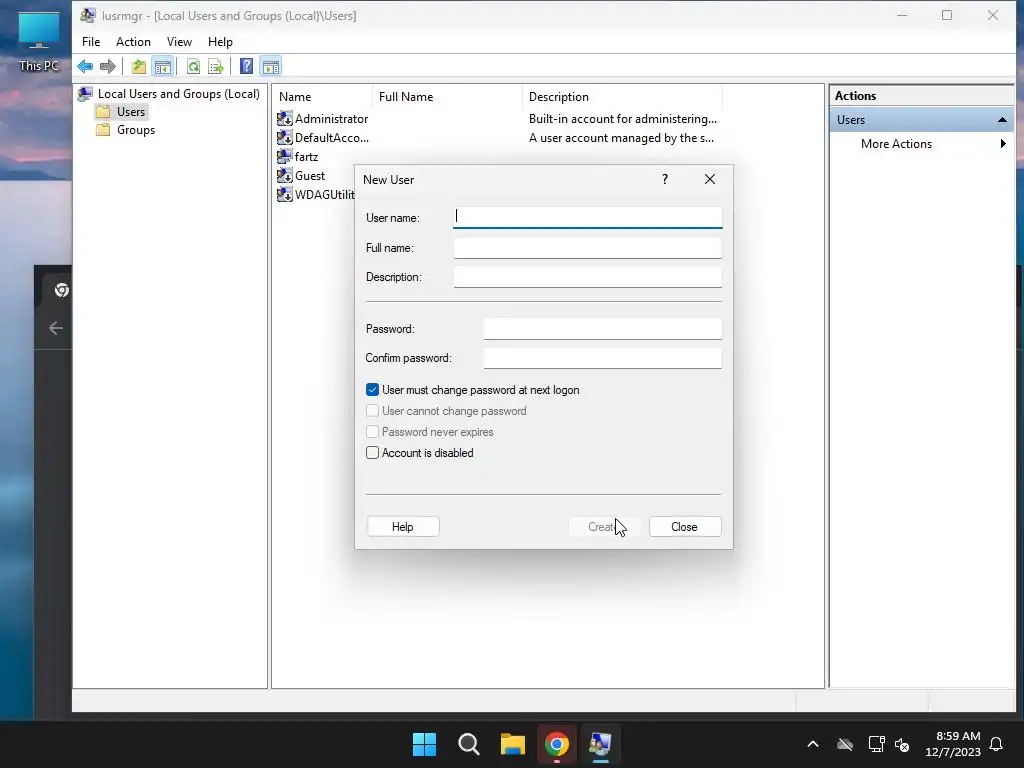Uncheck User must change password at next logon

372,390
